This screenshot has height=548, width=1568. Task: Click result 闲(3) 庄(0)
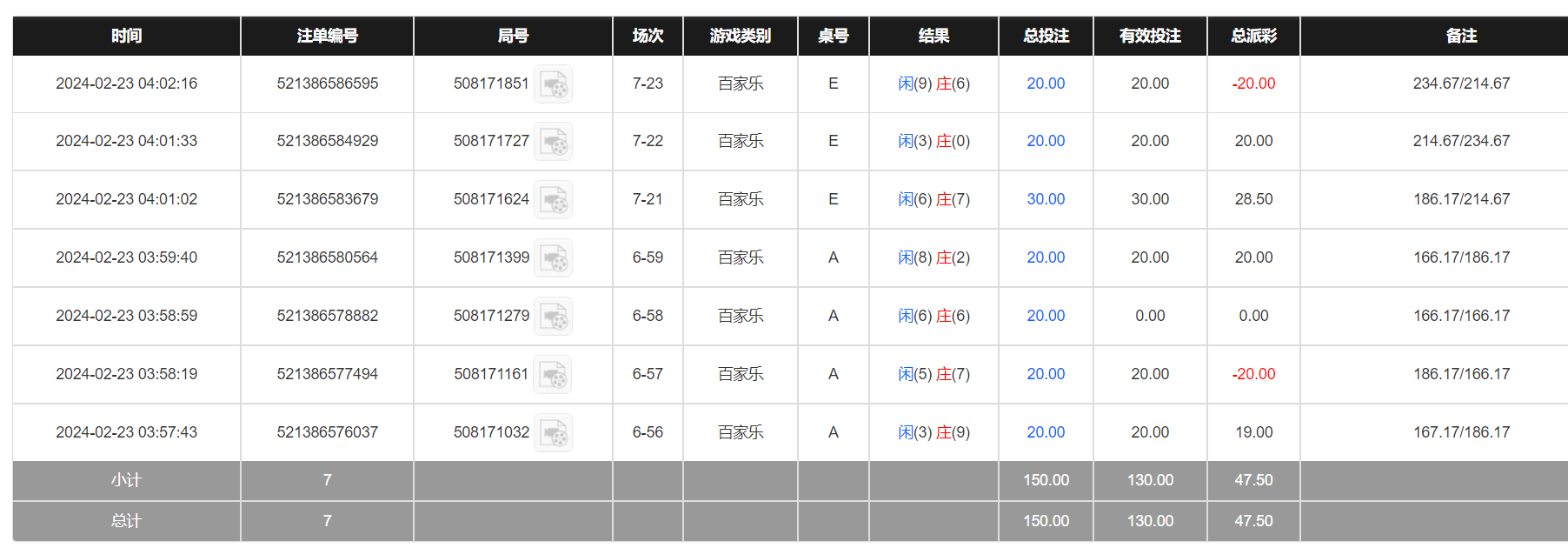[934, 141]
